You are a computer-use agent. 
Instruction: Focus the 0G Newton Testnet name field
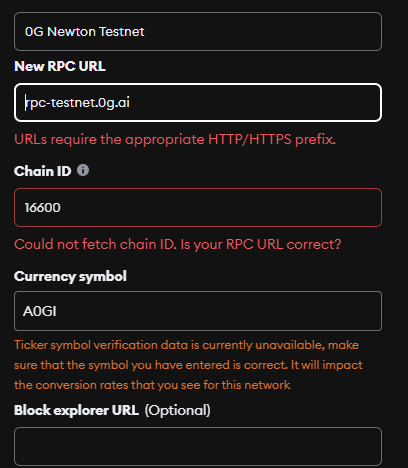pos(198,32)
